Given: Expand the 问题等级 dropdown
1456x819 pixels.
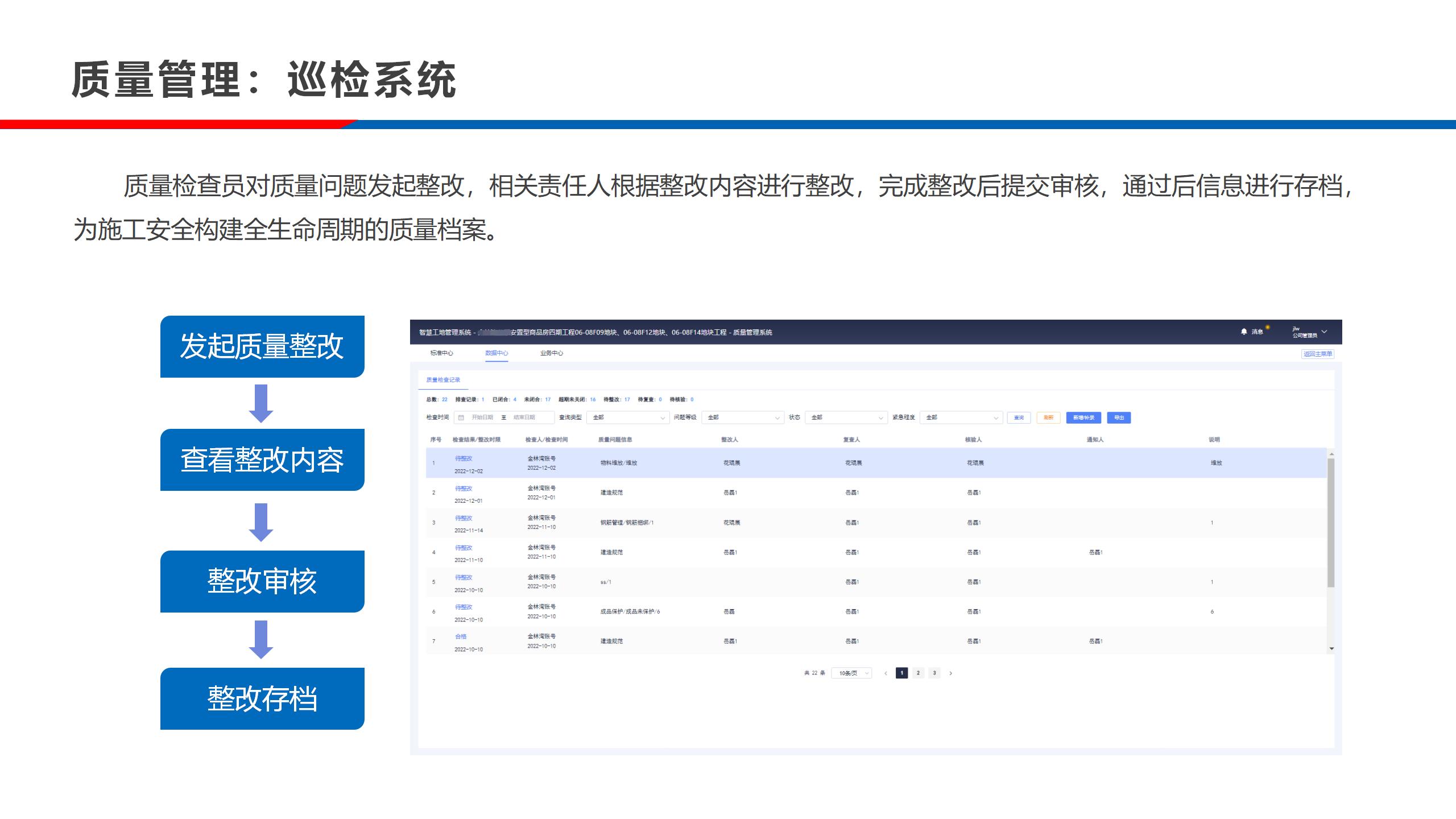Looking at the screenshot, I should pos(743,417).
